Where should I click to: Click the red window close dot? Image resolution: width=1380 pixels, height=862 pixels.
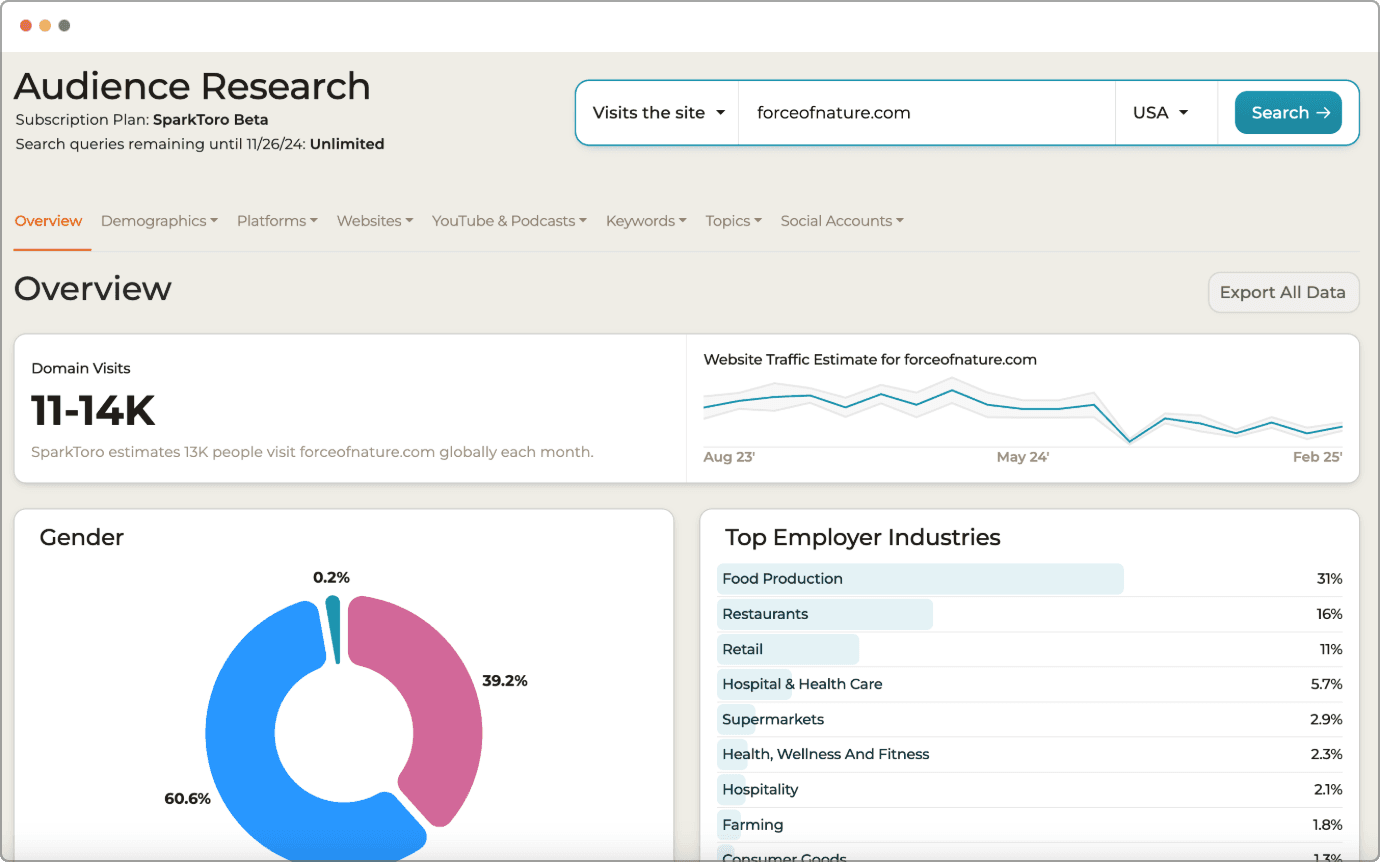tap(26, 25)
